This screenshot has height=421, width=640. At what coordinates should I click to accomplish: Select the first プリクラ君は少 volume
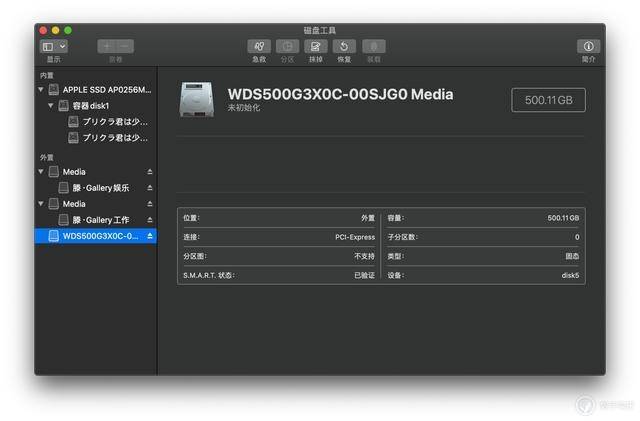click(x=96, y=122)
